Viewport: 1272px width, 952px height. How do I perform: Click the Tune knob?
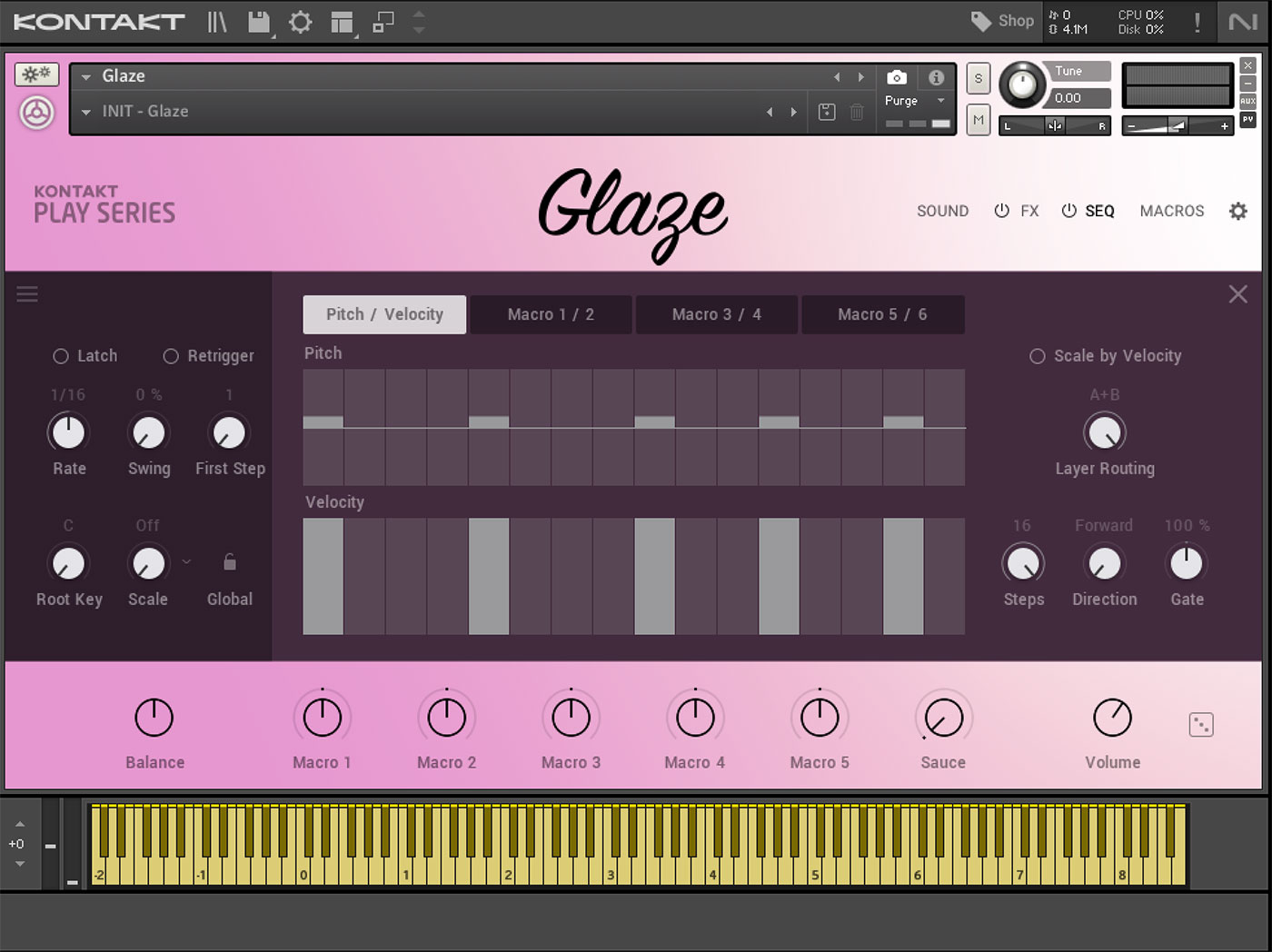point(1022,84)
